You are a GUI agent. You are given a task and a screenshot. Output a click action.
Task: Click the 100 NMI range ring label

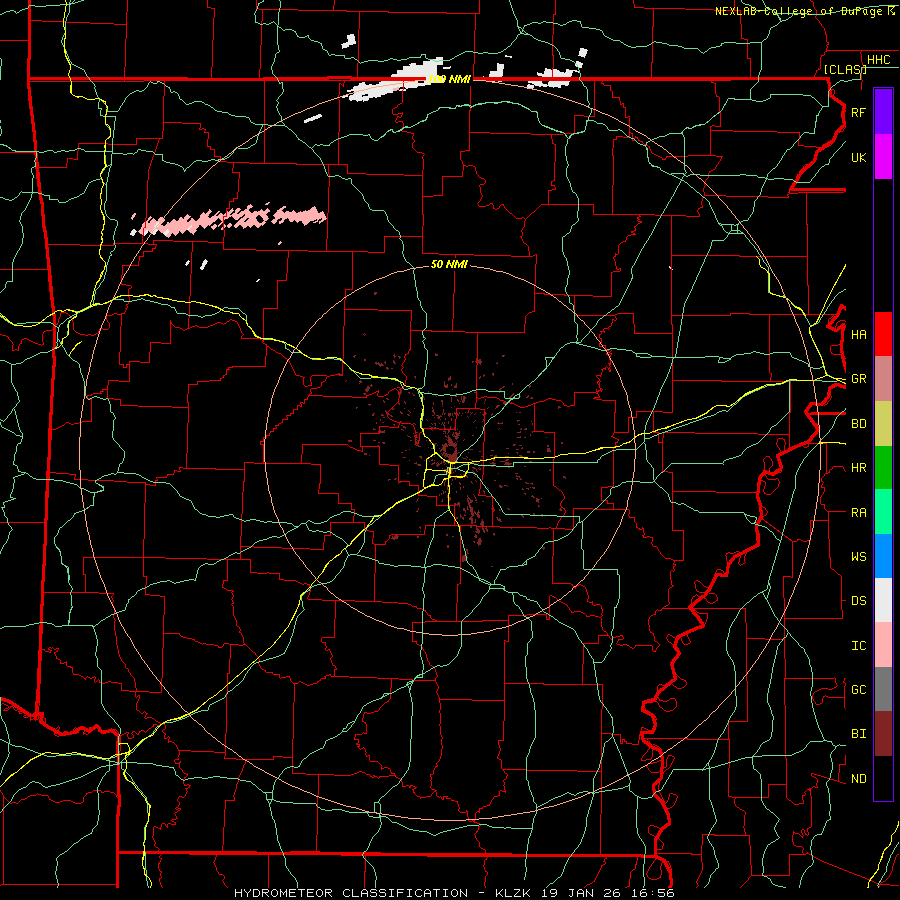[449, 79]
